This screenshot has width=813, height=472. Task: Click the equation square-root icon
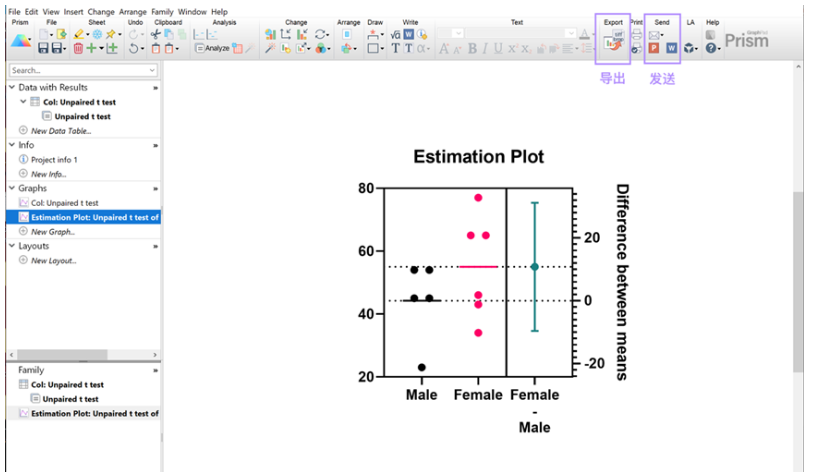395,34
